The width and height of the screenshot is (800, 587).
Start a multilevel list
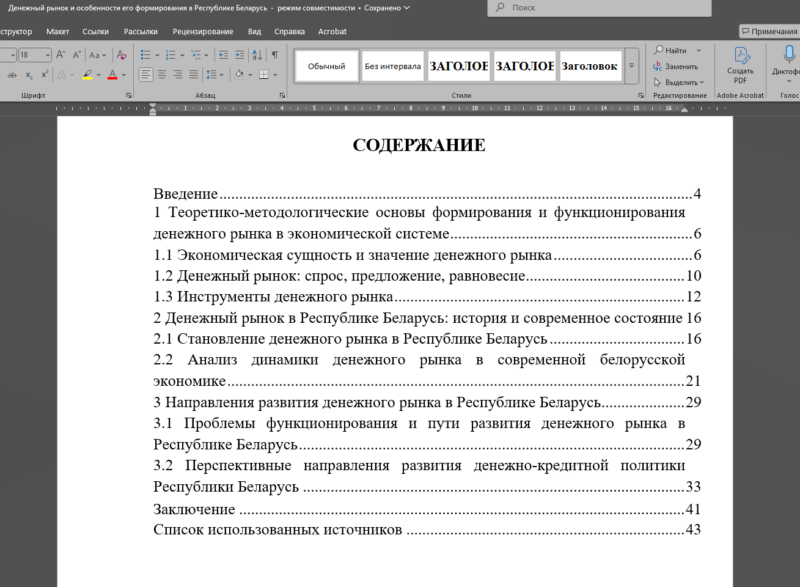click(x=195, y=55)
